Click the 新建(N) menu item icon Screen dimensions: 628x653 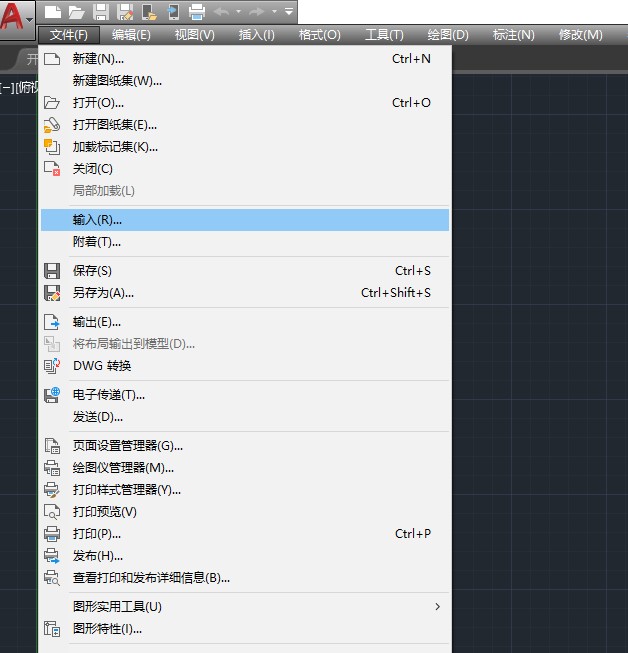pos(52,59)
